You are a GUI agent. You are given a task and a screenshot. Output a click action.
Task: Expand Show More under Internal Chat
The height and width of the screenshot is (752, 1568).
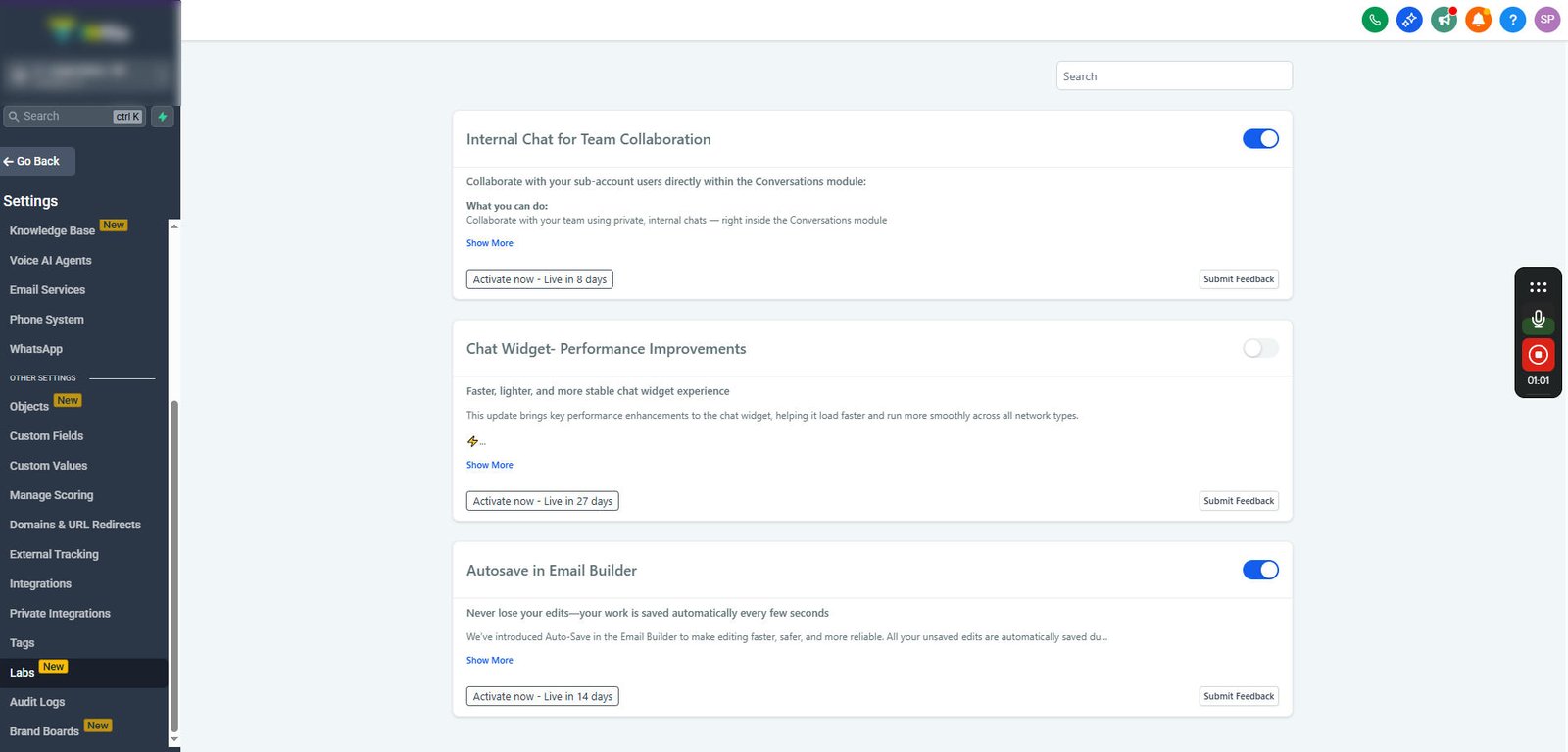click(490, 243)
